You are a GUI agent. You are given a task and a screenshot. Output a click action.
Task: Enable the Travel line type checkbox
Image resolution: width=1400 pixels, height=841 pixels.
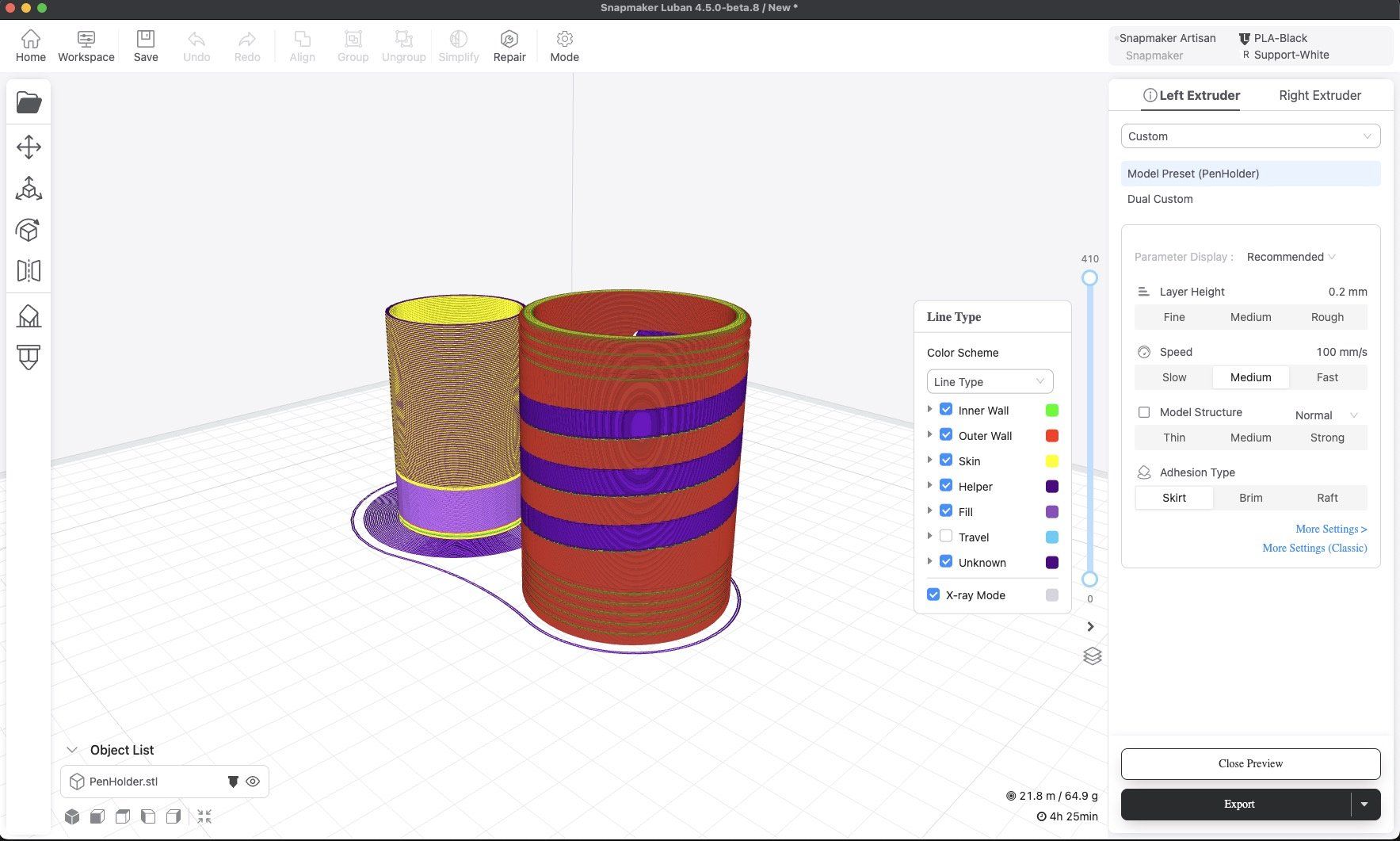(x=945, y=537)
